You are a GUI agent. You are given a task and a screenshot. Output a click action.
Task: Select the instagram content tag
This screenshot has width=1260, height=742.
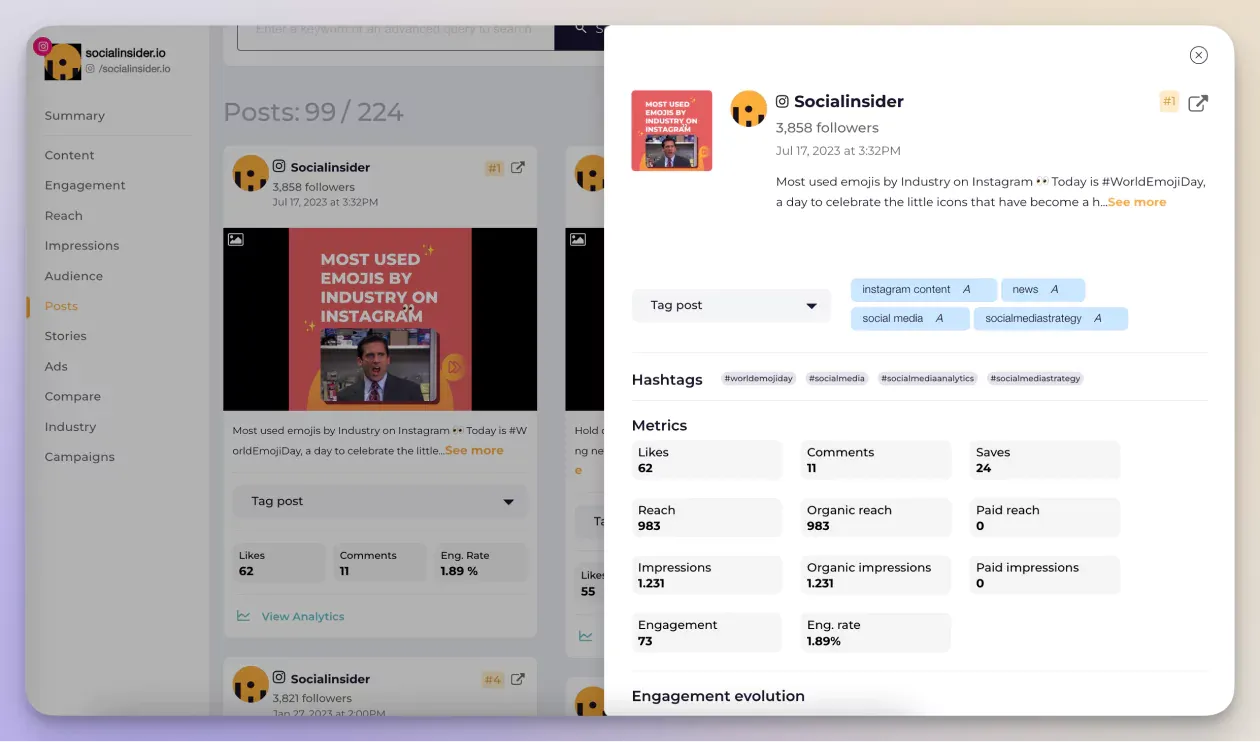[x=924, y=290]
